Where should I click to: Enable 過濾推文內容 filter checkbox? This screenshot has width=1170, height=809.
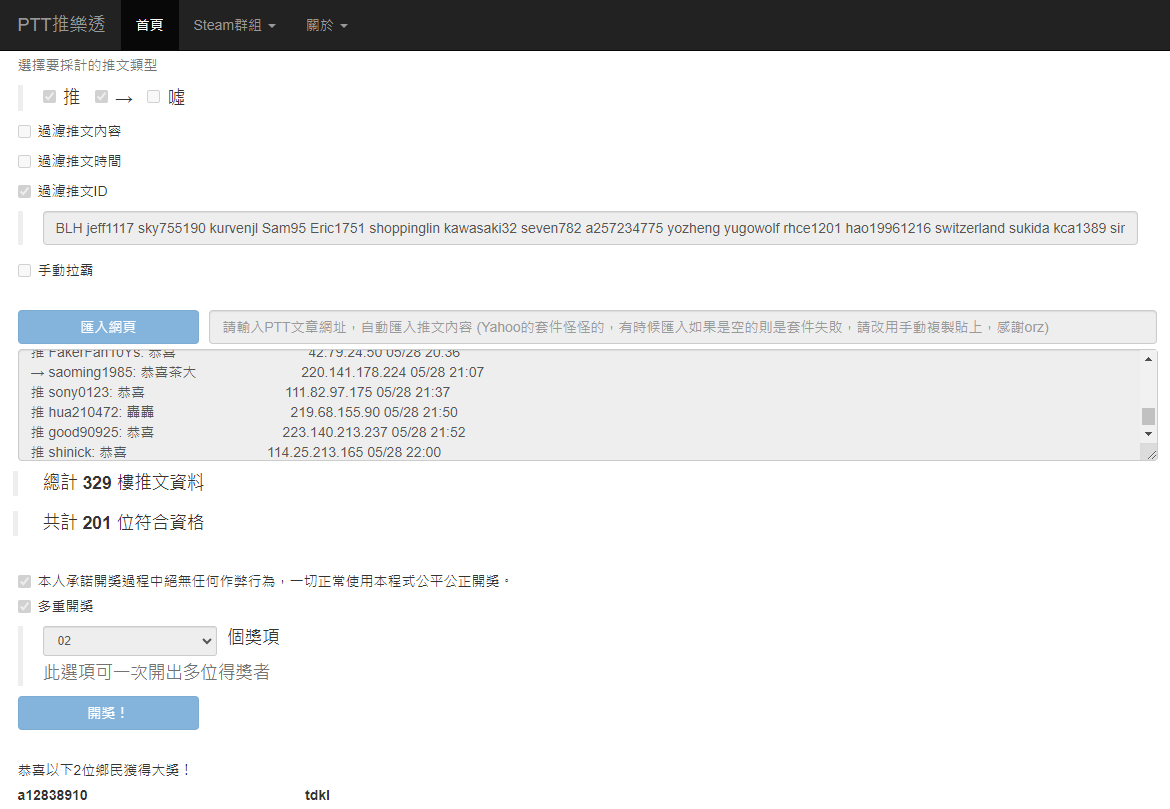point(25,131)
